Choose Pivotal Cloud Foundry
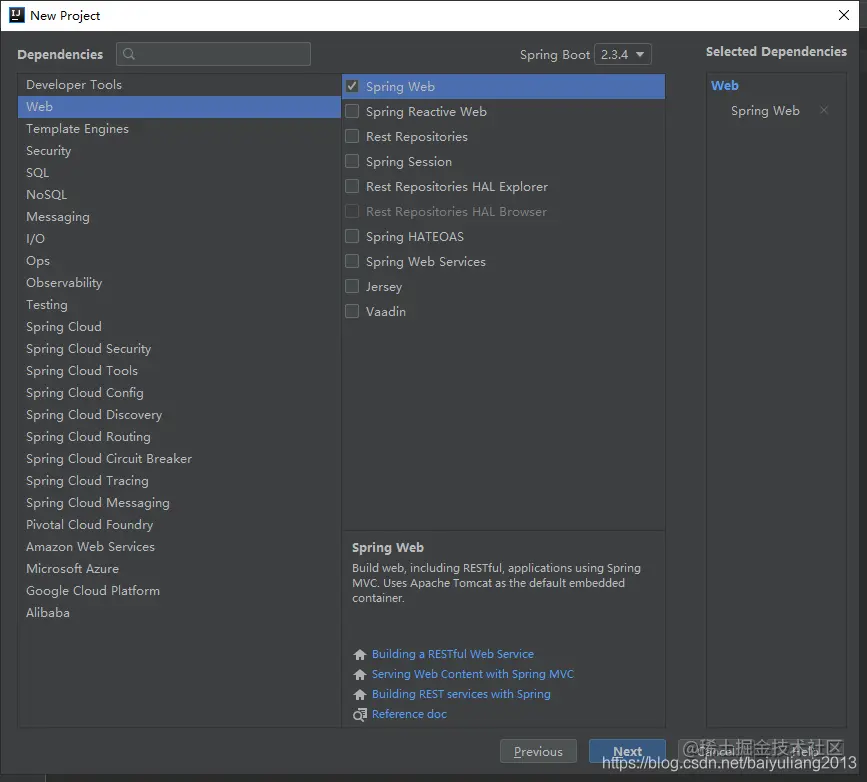The width and height of the screenshot is (867, 782). coord(179,525)
